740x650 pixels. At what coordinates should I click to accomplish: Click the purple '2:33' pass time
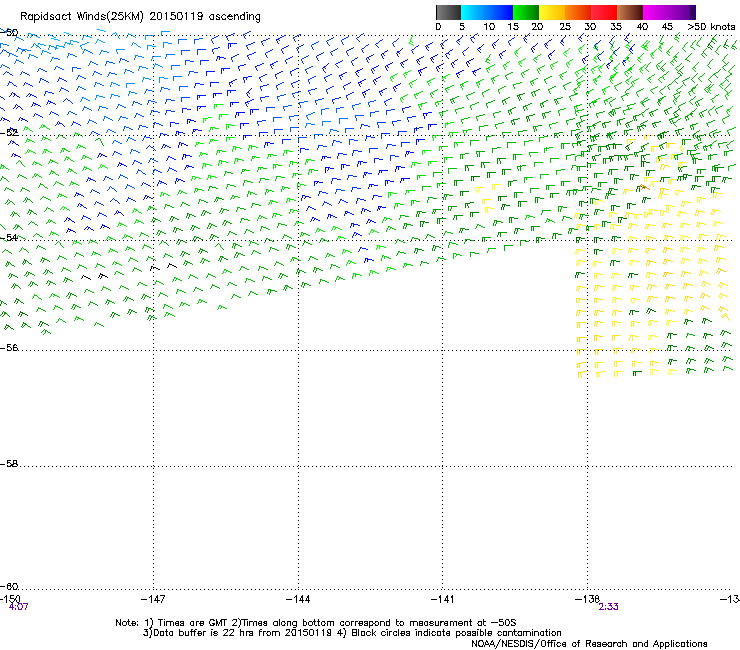tap(608, 607)
